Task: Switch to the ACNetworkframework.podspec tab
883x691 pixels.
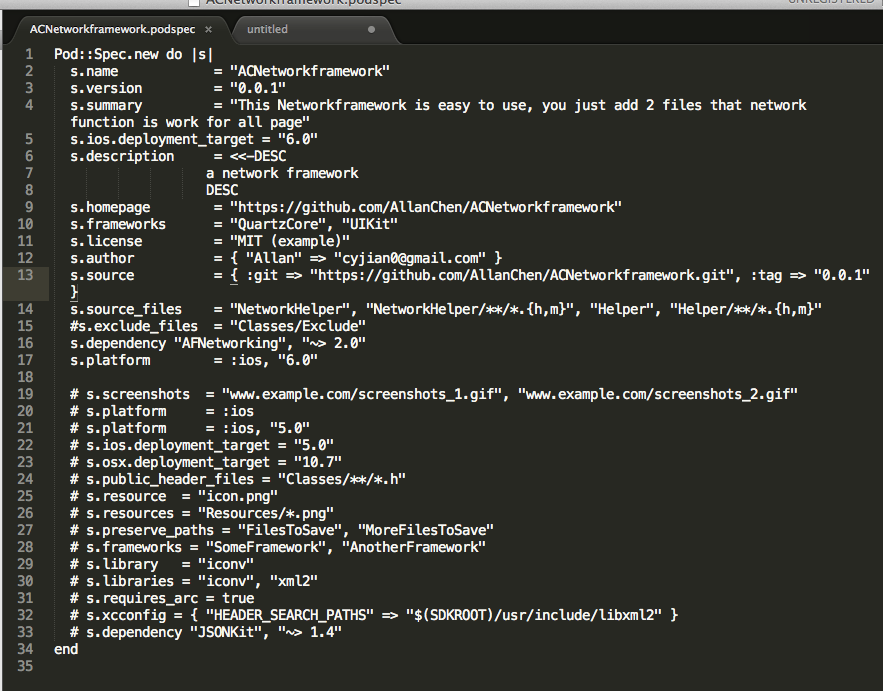Action: point(113,29)
